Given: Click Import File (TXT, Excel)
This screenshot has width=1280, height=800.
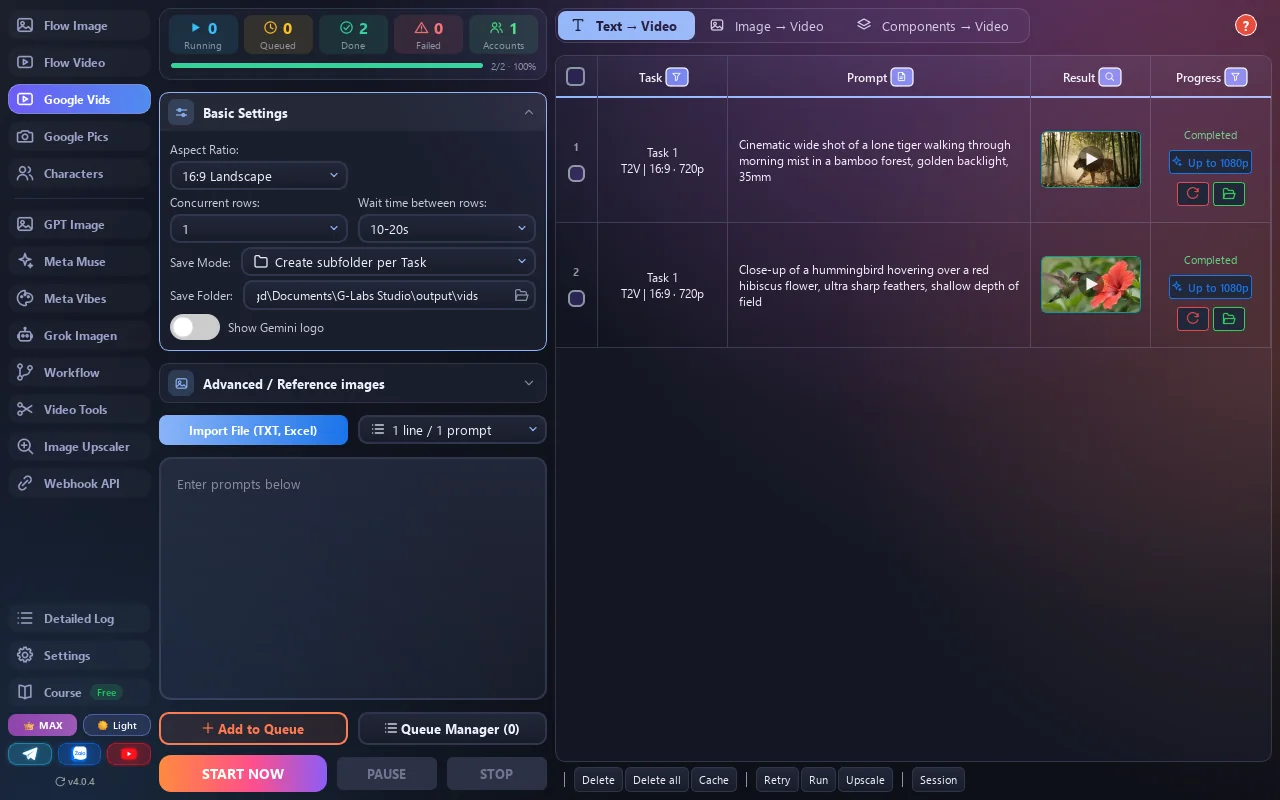Looking at the screenshot, I should (x=253, y=430).
